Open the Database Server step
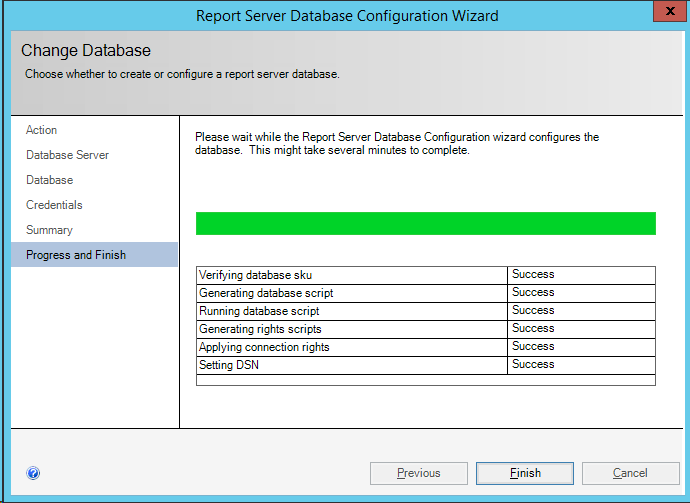This screenshot has height=503, width=690. [68, 155]
